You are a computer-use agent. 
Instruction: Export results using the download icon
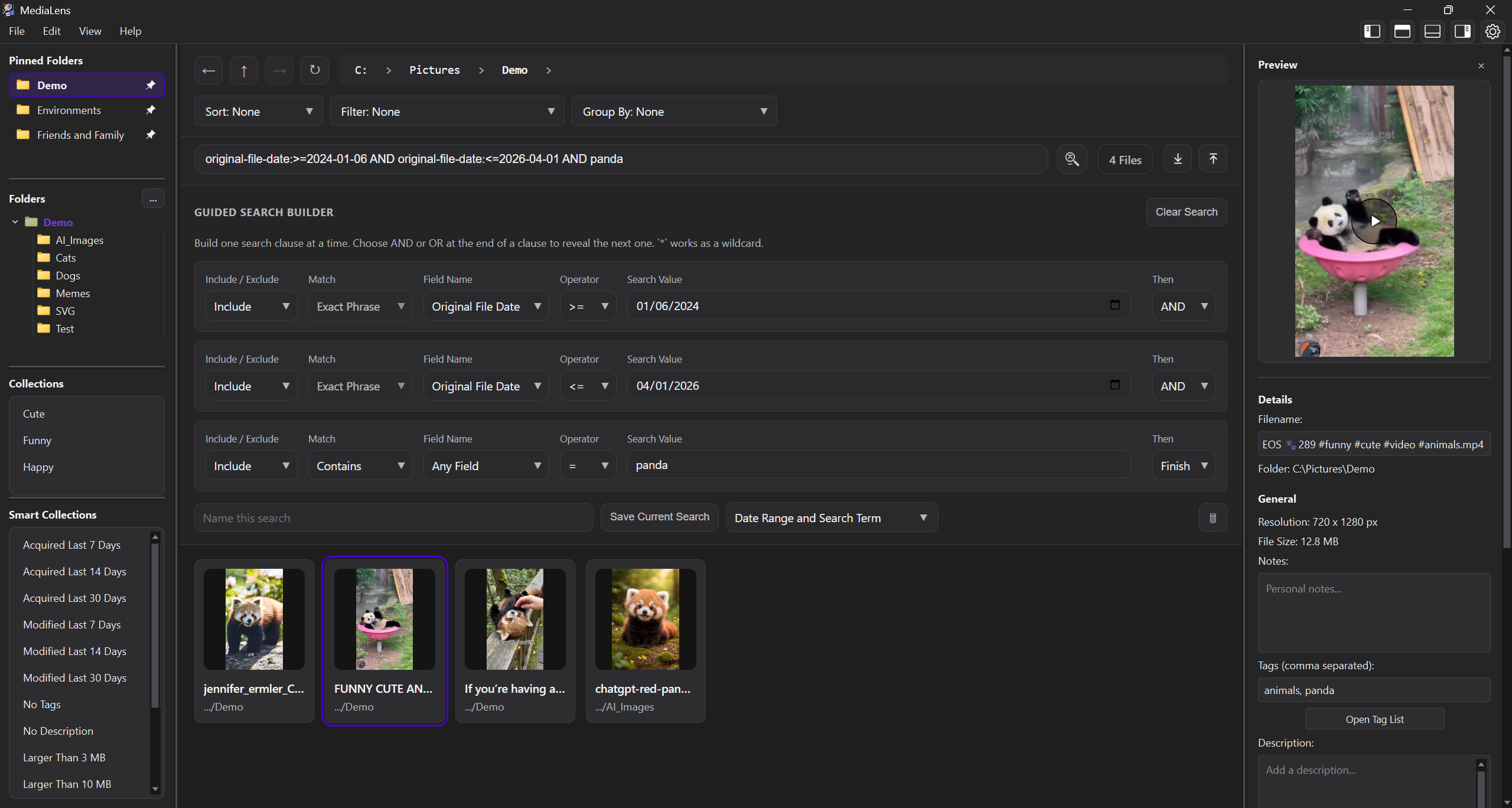(x=1177, y=158)
